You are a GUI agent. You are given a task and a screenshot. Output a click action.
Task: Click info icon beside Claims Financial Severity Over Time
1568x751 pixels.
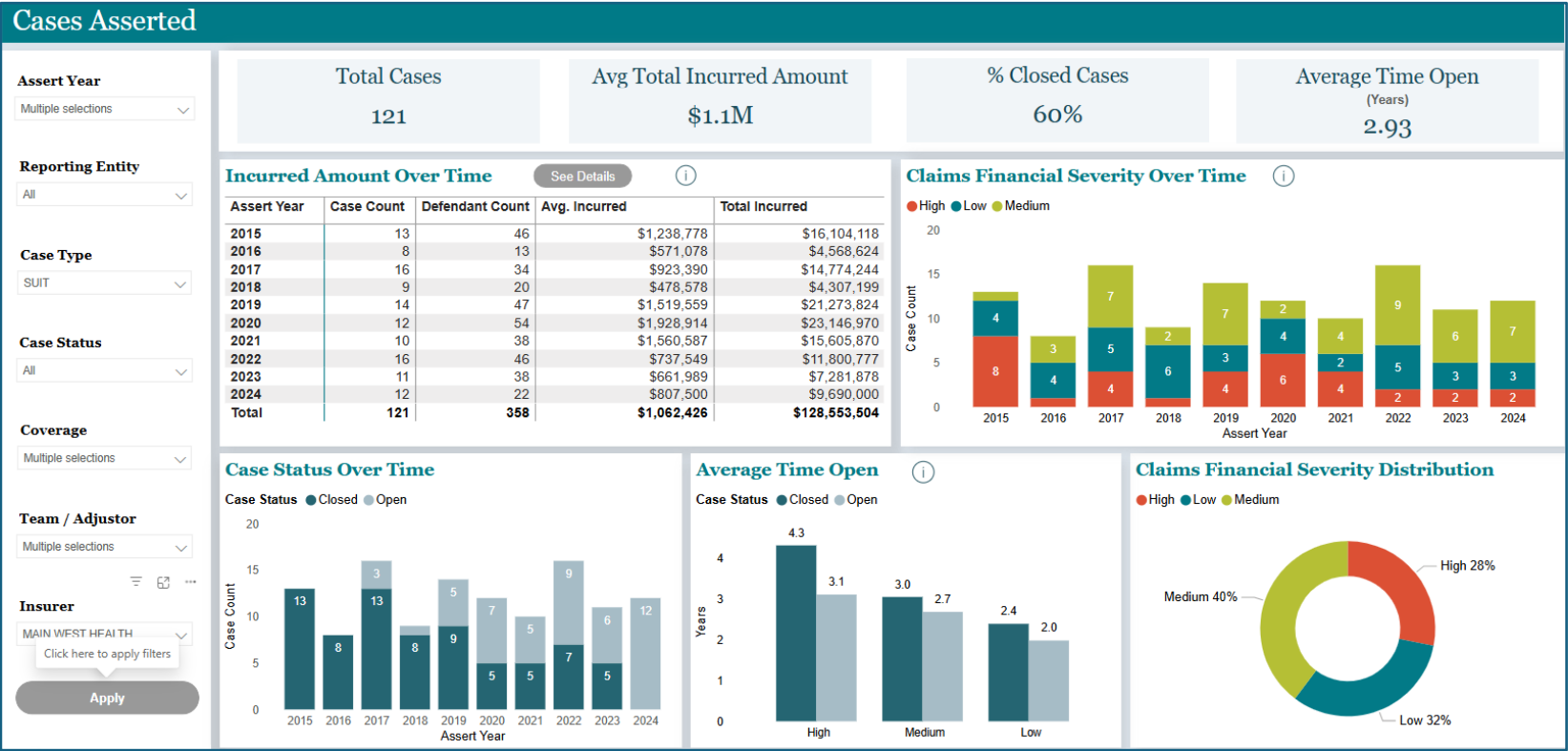(x=1284, y=176)
